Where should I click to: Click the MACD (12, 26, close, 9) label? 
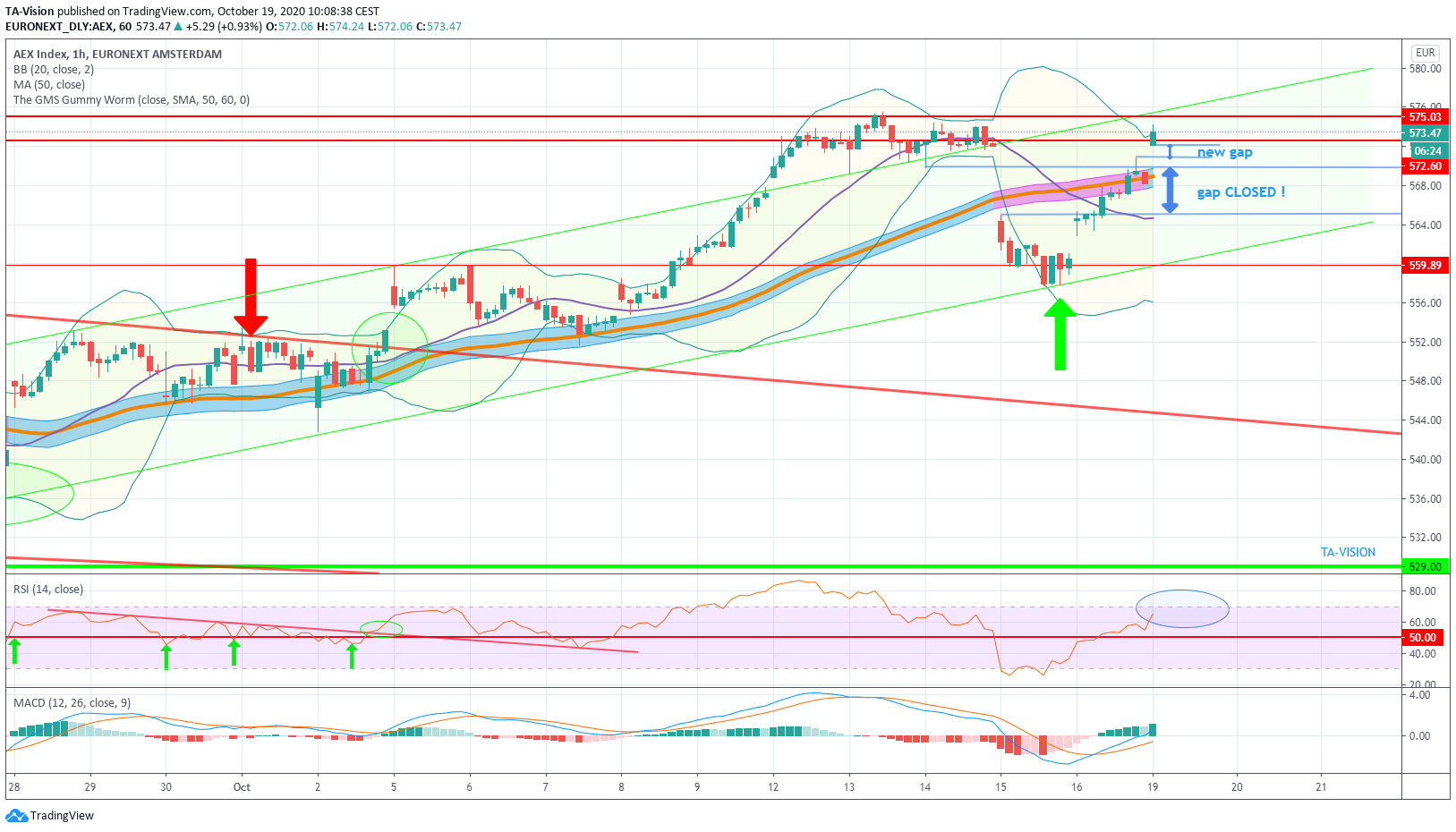pyautogui.click(x=72, y=702)
